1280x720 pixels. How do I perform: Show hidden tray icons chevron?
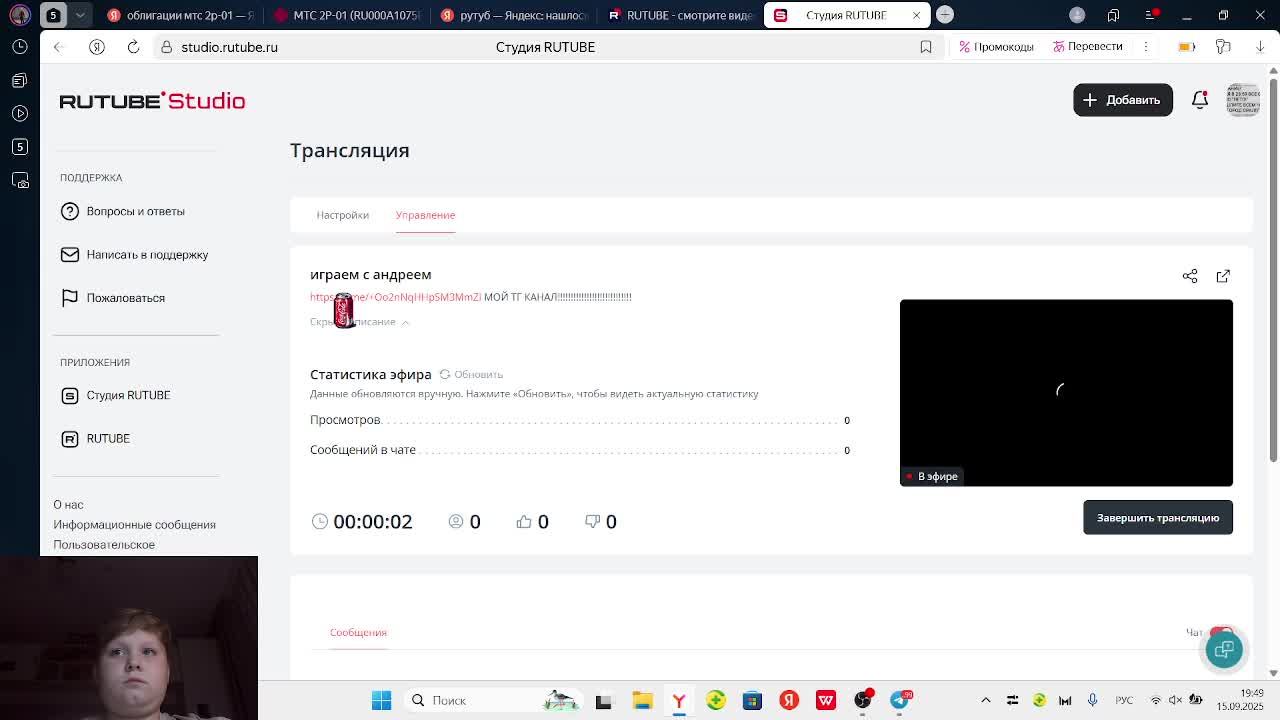click(986, 700)
